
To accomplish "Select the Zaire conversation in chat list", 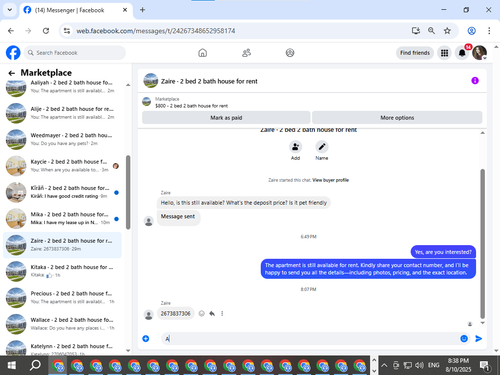I will point(62,245).
